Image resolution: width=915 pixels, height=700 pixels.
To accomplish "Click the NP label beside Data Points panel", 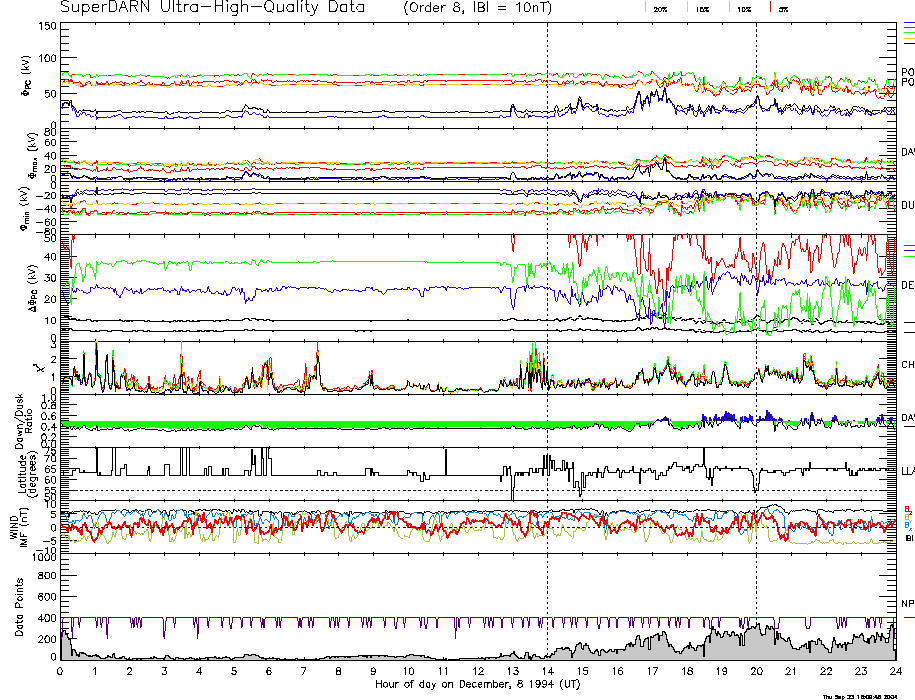I will click(907, 603).
